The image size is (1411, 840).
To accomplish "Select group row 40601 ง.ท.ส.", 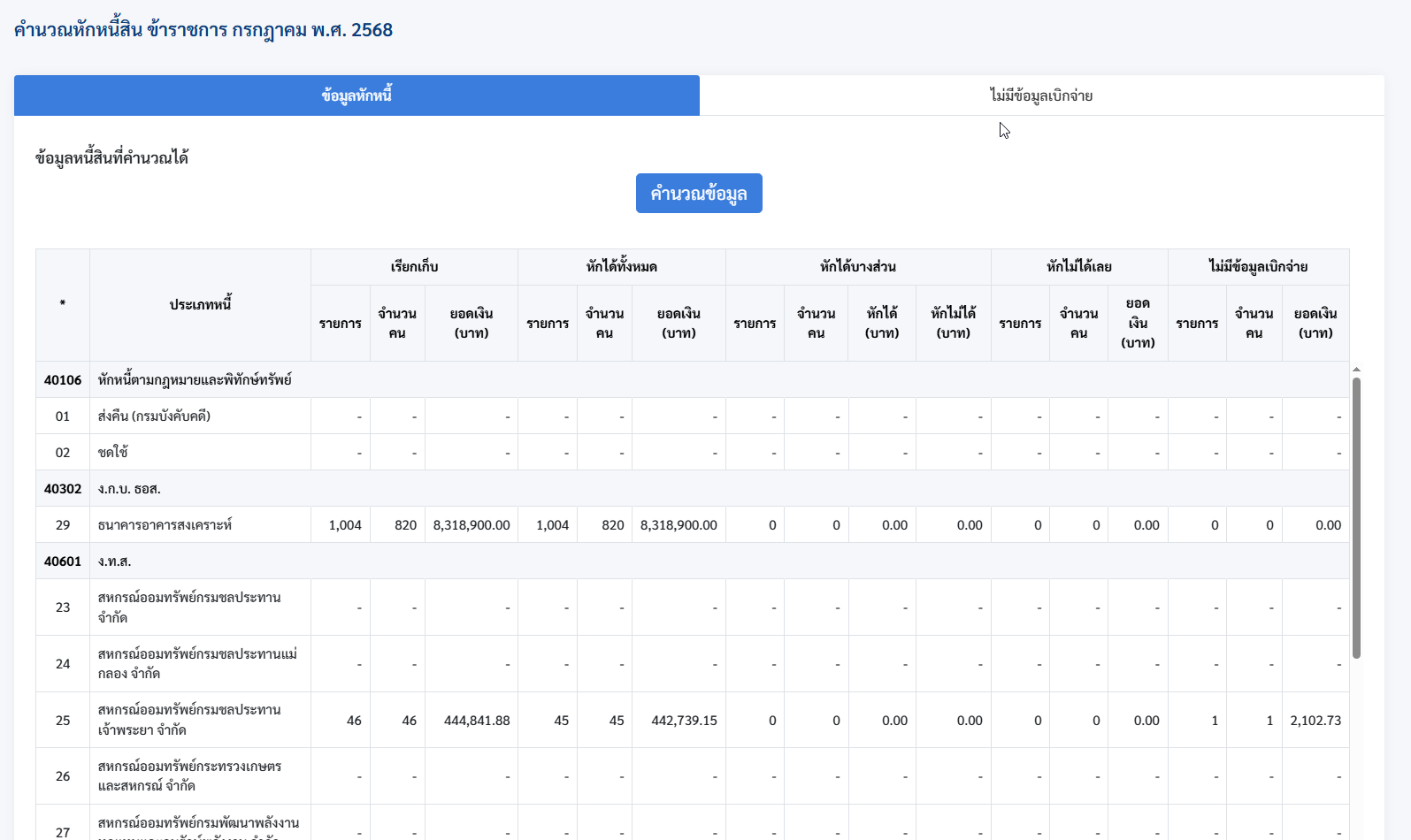I will pyautogui.click(x=693, y=561).
